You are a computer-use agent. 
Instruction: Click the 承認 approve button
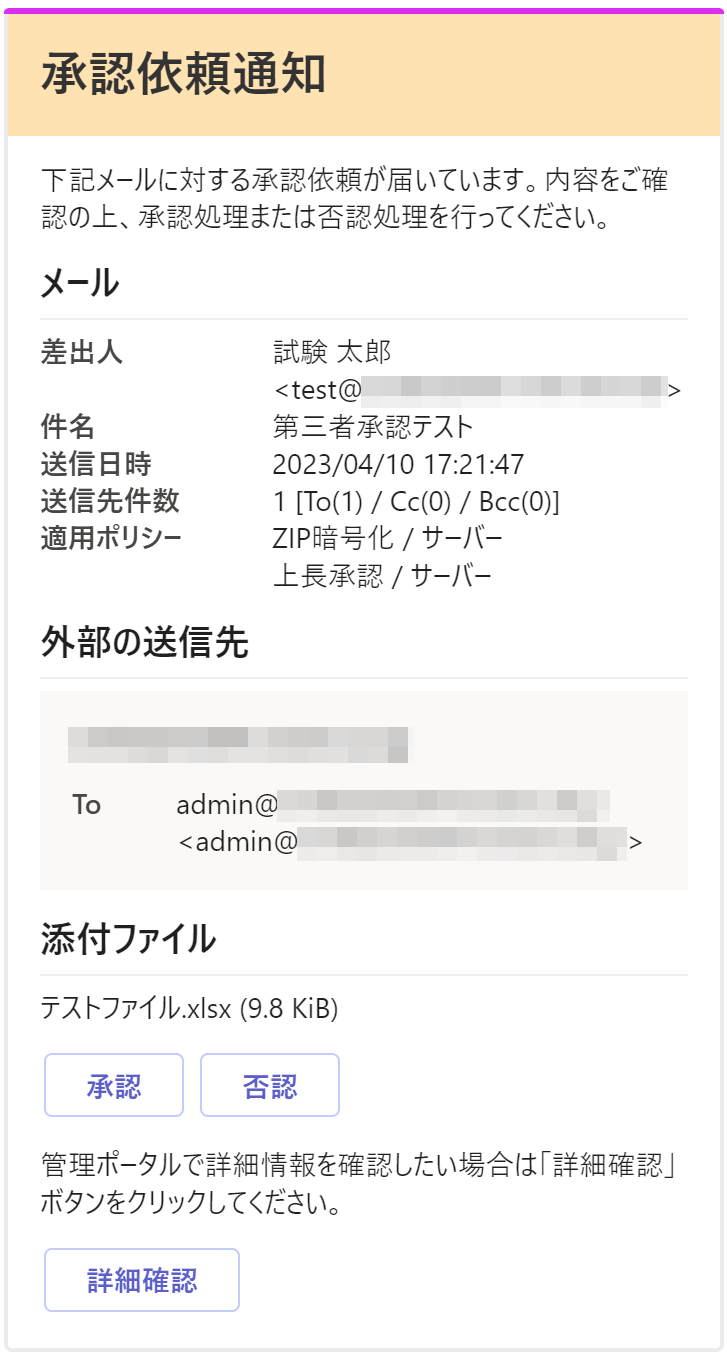114,1085
